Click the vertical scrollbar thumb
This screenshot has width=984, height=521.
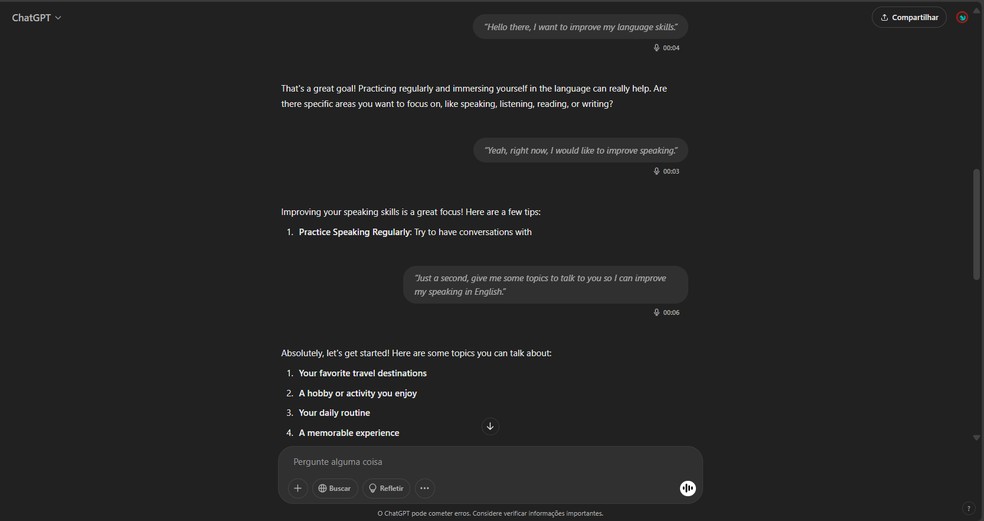pyautogui.click(x=977, y=224)
